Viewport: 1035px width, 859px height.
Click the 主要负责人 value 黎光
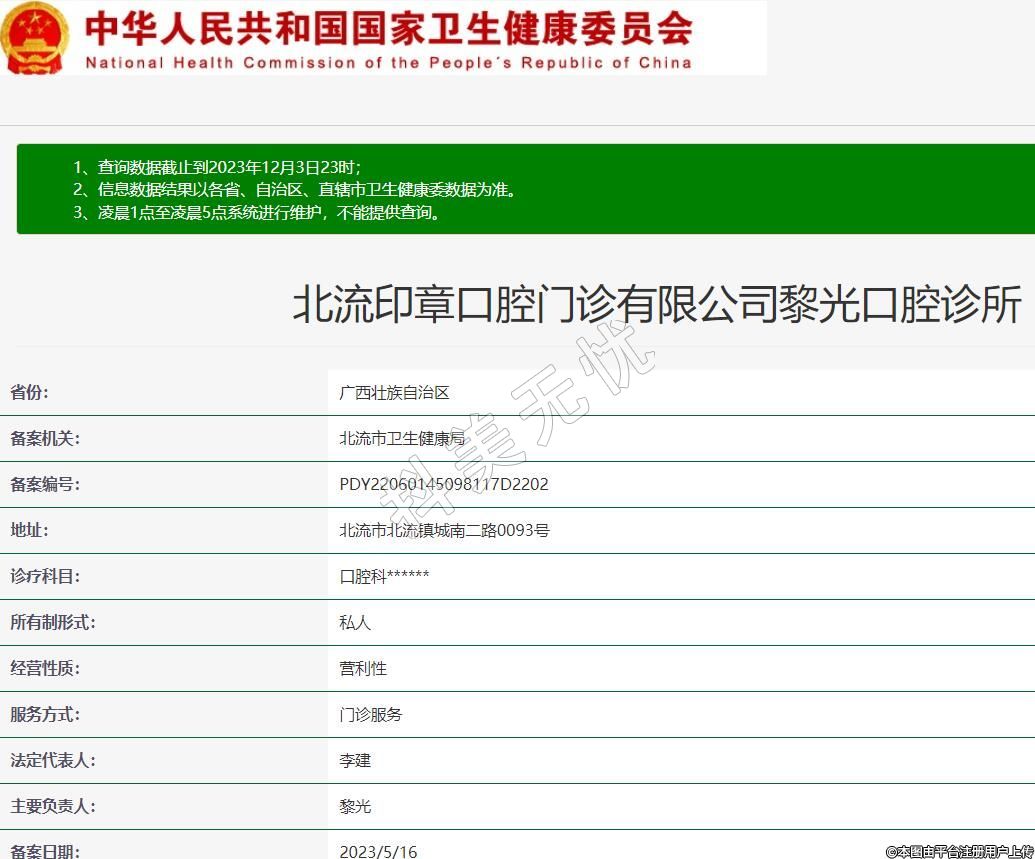(x=355, y=807)
